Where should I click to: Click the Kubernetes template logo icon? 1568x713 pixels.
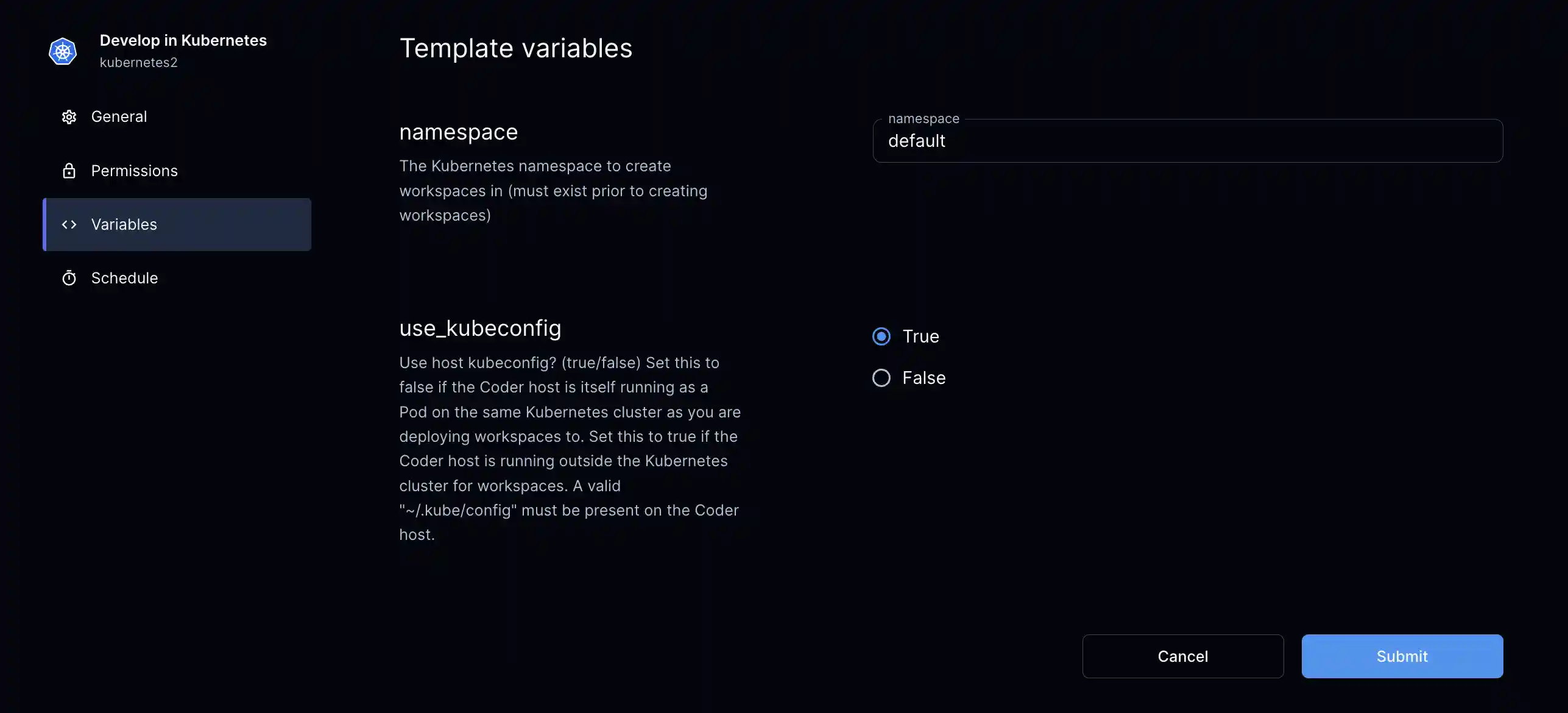pyautogui.click(x=62, y=51)
